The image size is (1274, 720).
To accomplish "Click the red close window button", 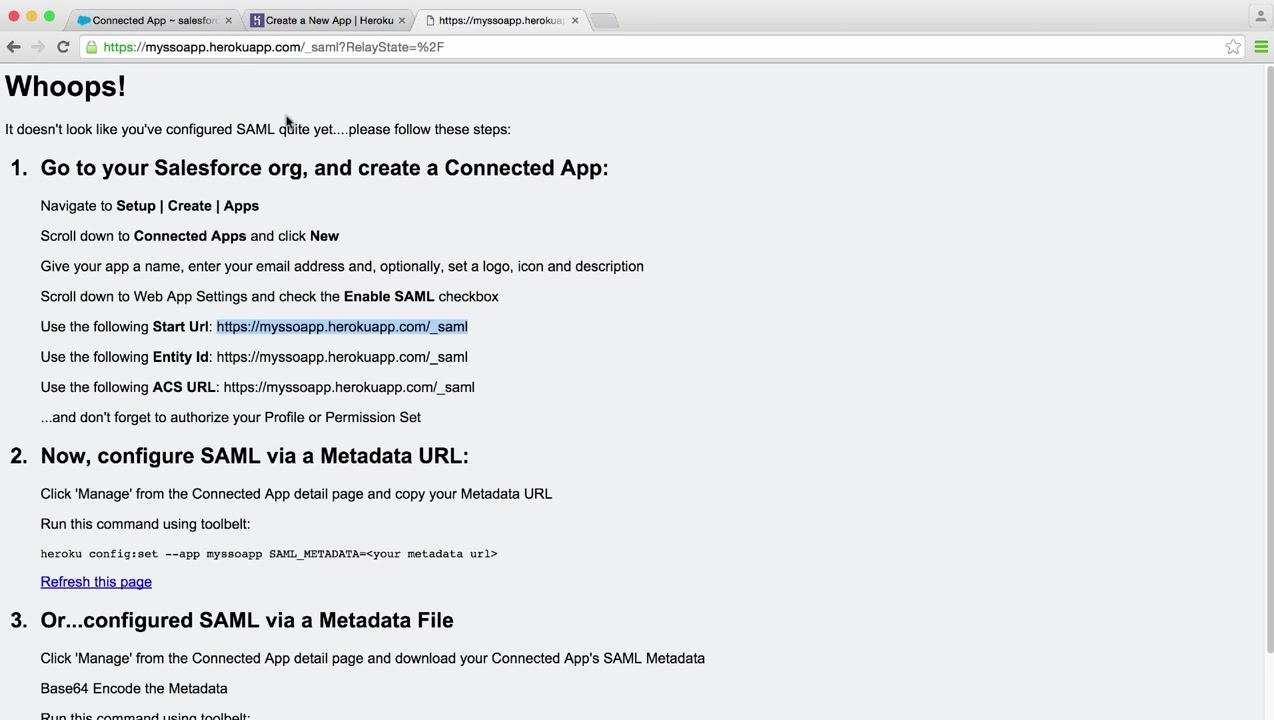I will coord(14,16).
